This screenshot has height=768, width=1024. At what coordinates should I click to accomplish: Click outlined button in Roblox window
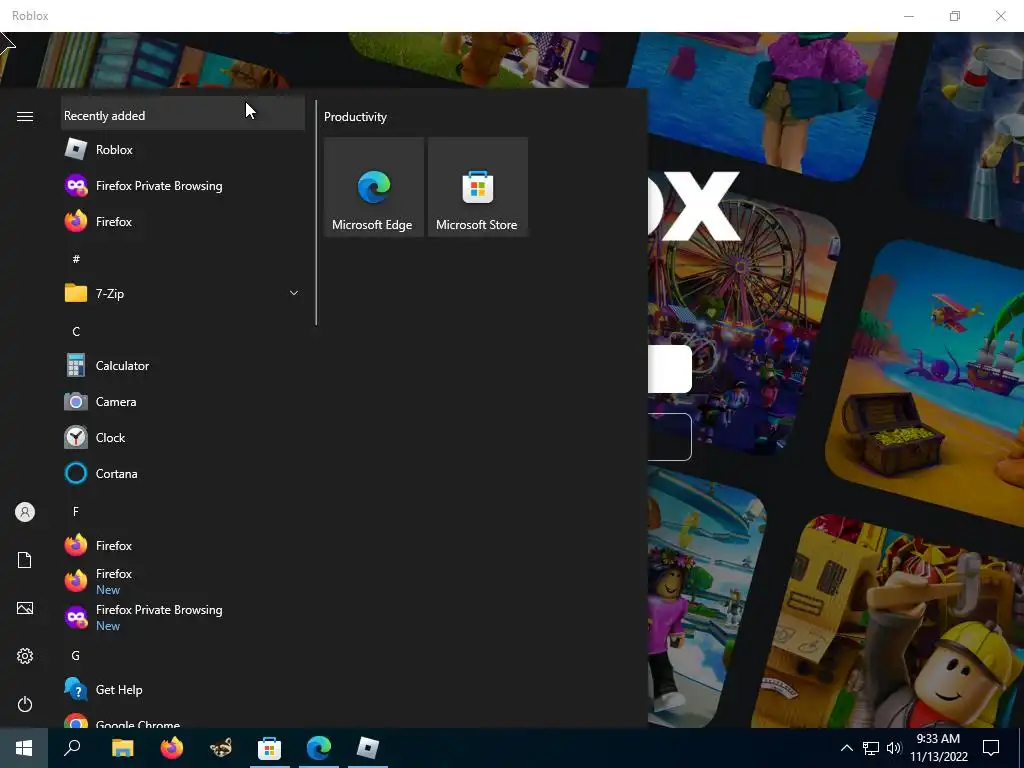pyautogui.click(x=669, y=437)
